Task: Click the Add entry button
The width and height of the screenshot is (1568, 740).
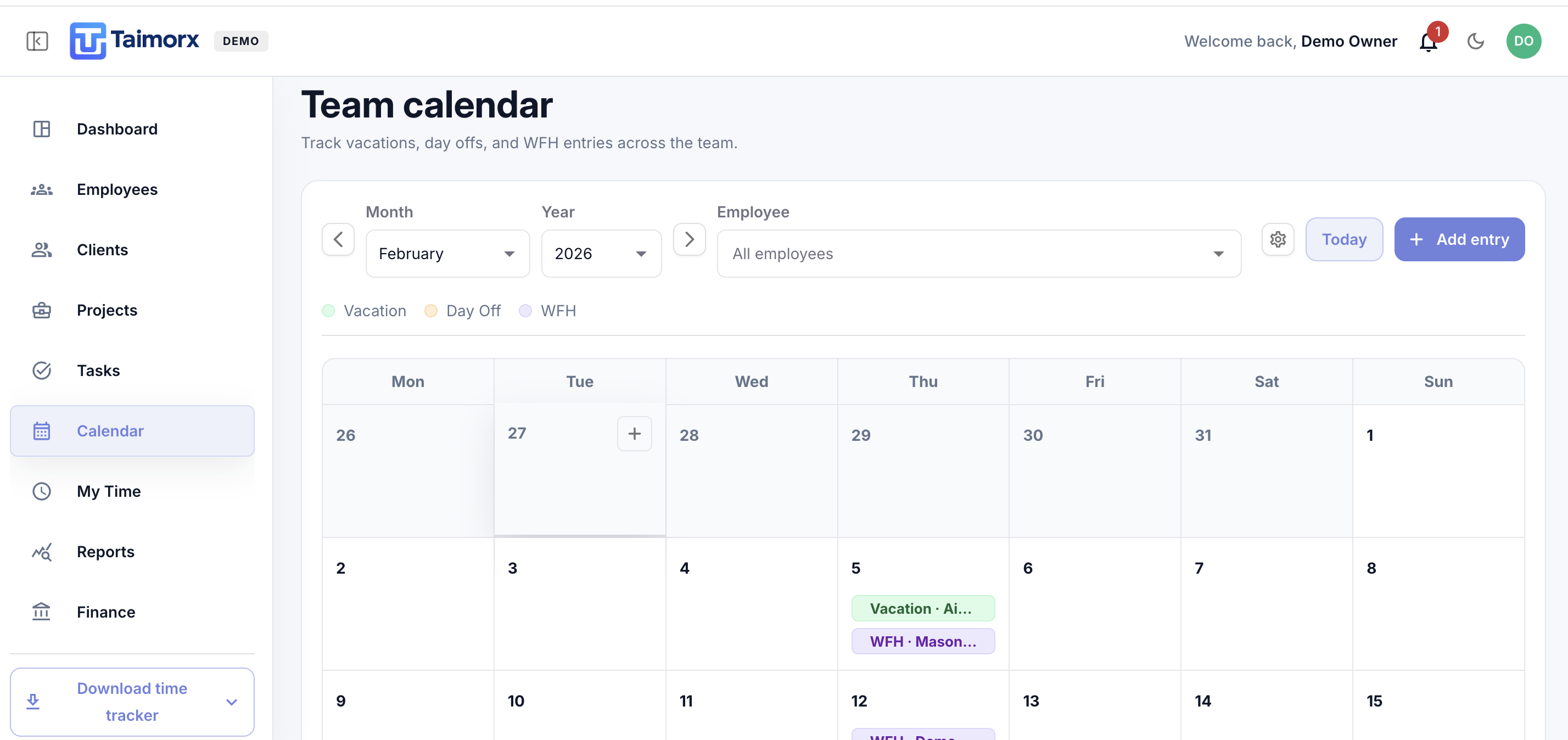Action: [1459, 239]
